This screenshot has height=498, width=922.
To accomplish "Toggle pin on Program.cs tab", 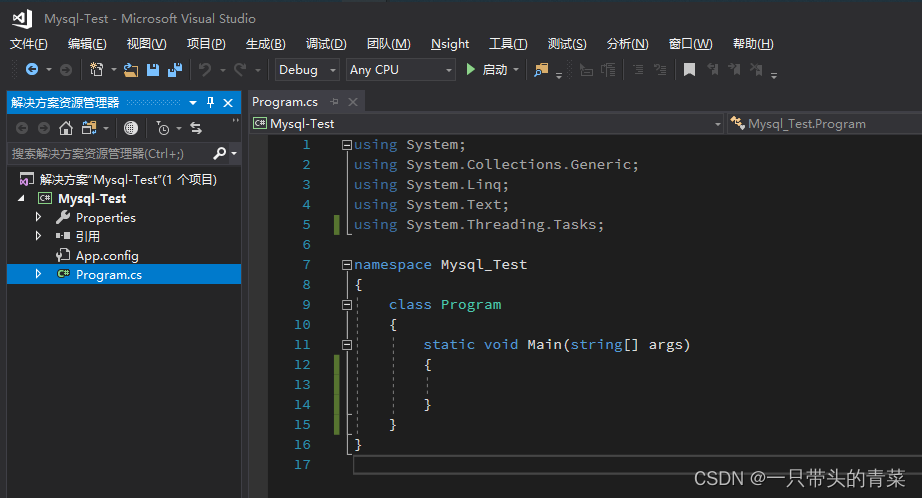I will click(x=335, y=102).
